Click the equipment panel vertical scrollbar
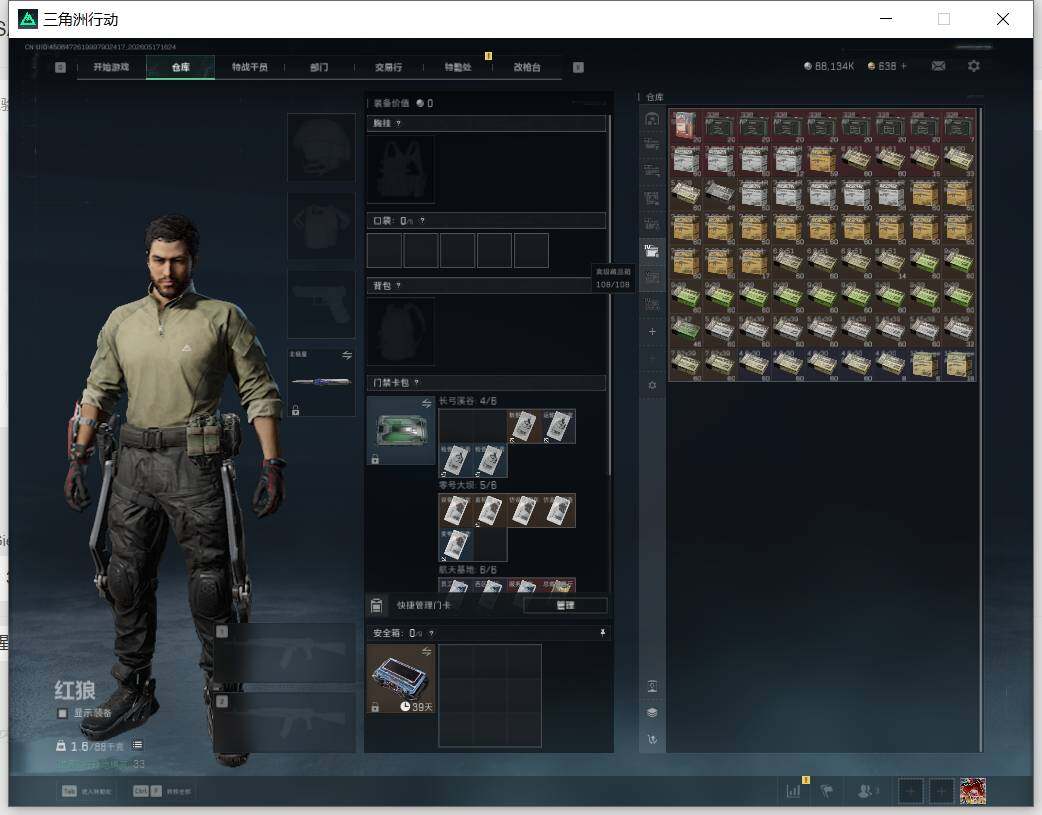Screen dimensions: 1042x815 tap(609, 296)
